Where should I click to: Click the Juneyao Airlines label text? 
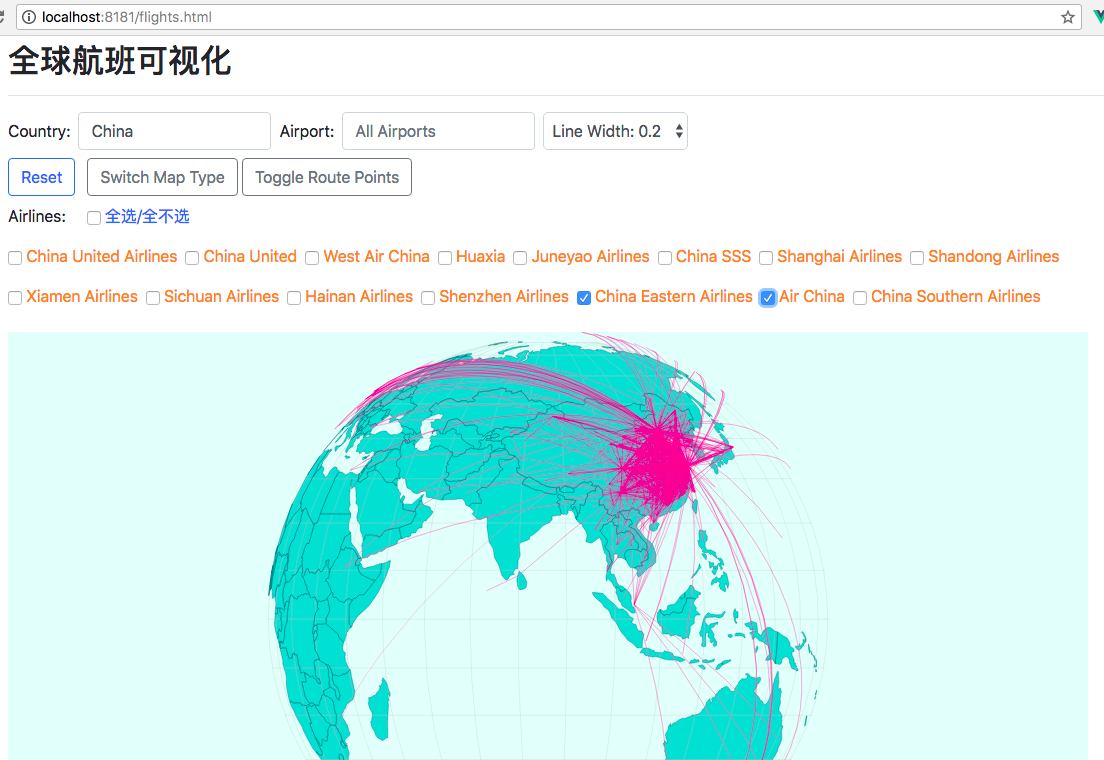590,256
